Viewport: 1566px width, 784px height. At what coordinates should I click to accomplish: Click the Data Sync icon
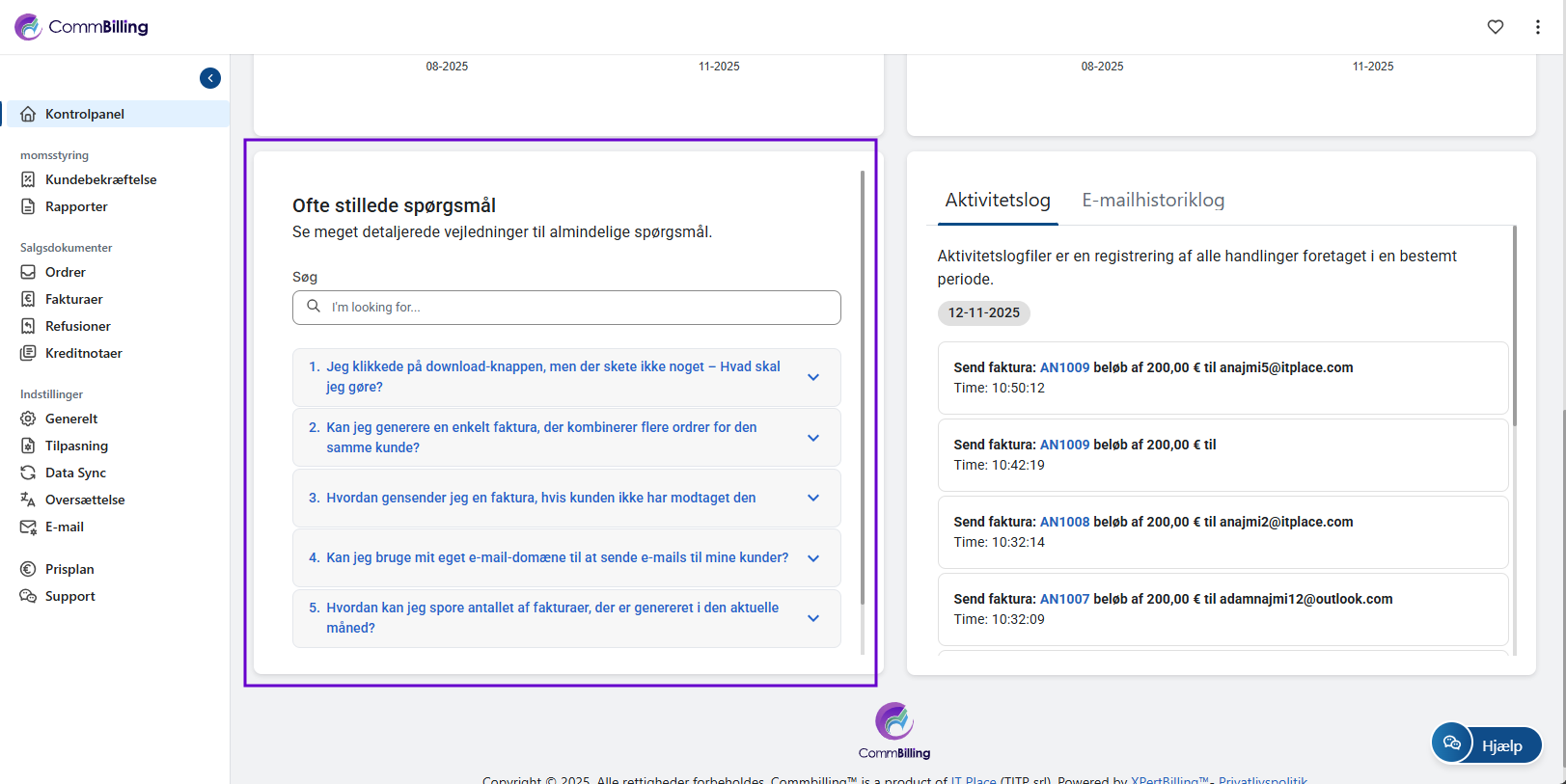[x=28, y=473]
